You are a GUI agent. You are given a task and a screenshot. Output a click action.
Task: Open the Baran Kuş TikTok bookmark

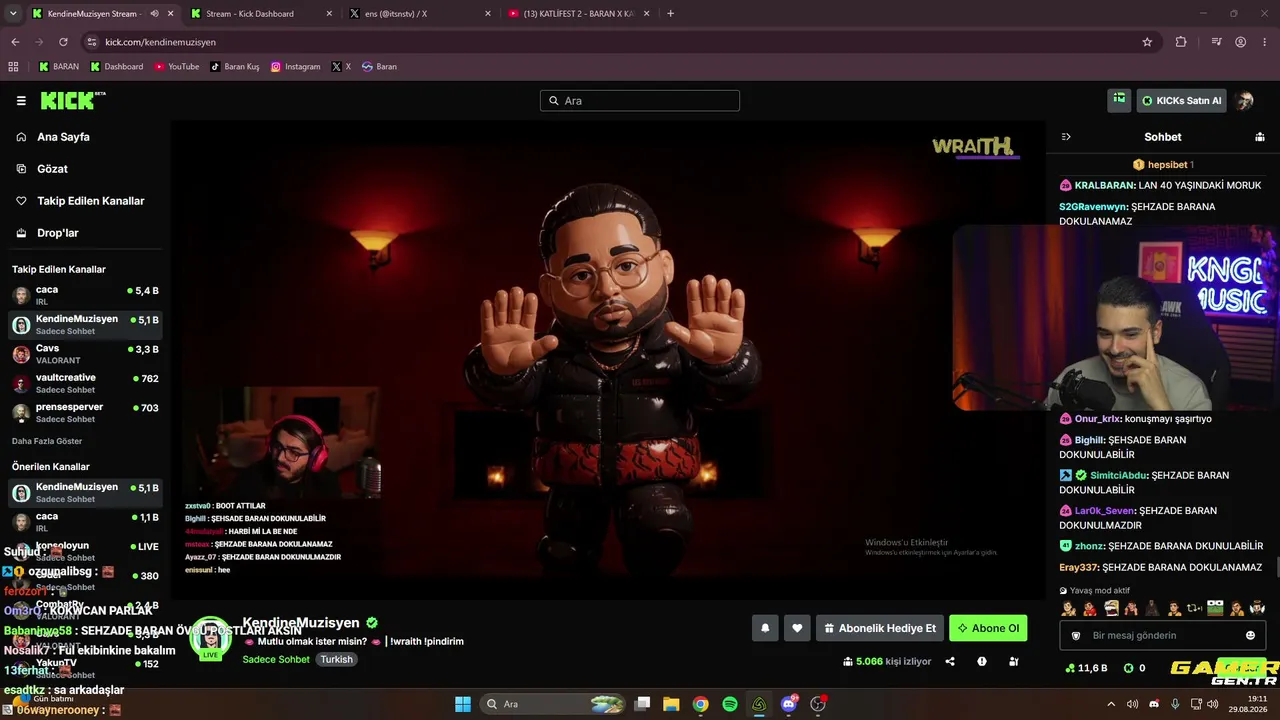(x=235, y=67)
